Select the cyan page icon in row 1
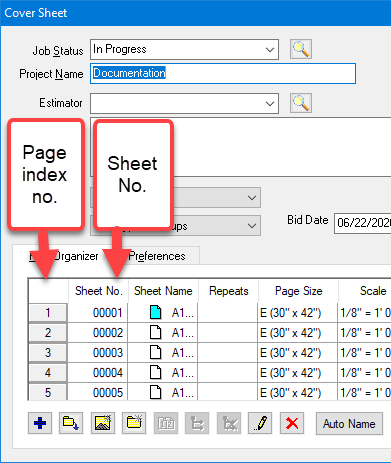This screenshot has height=463, width=391. [155, 313]
